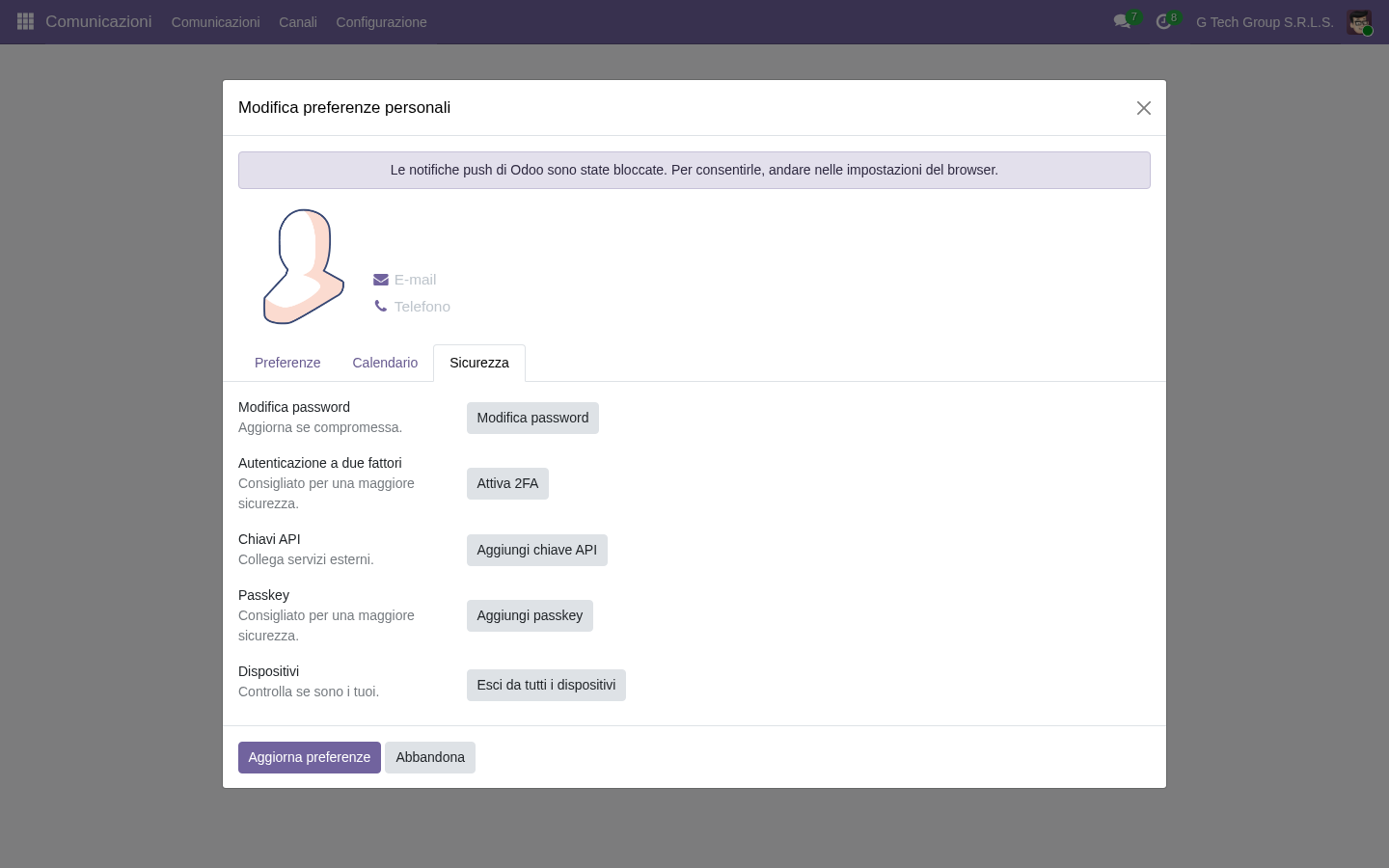Click the profile avatar image

coord(304,266)
